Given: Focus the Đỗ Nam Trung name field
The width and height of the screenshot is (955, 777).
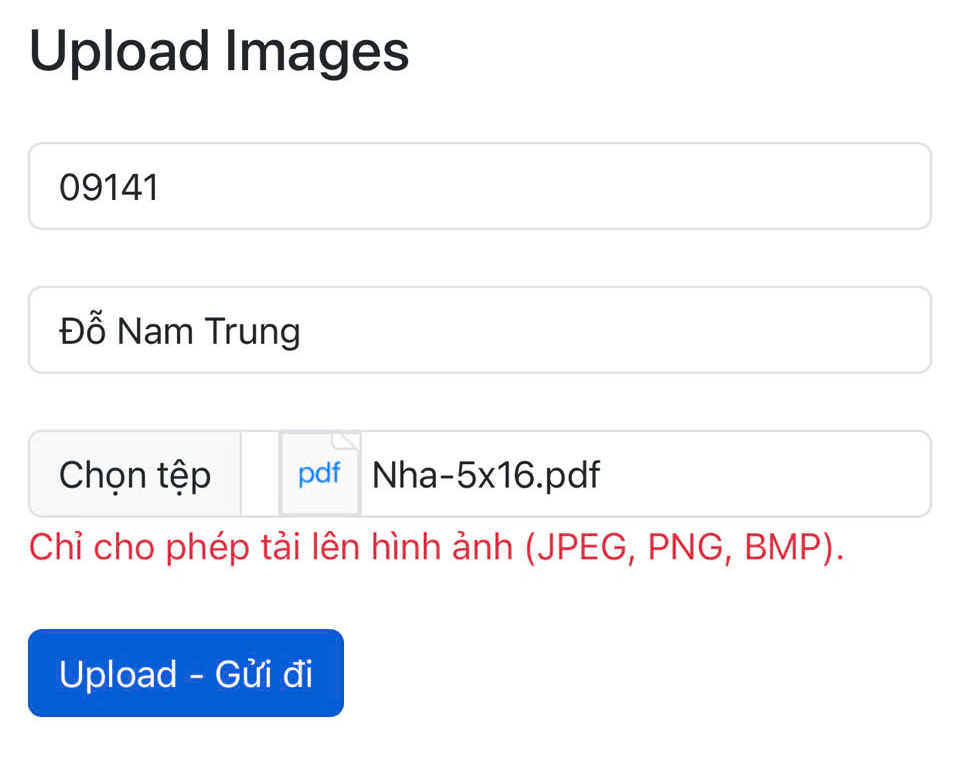Looking at the screenshot, I should (x=480, y=330).
